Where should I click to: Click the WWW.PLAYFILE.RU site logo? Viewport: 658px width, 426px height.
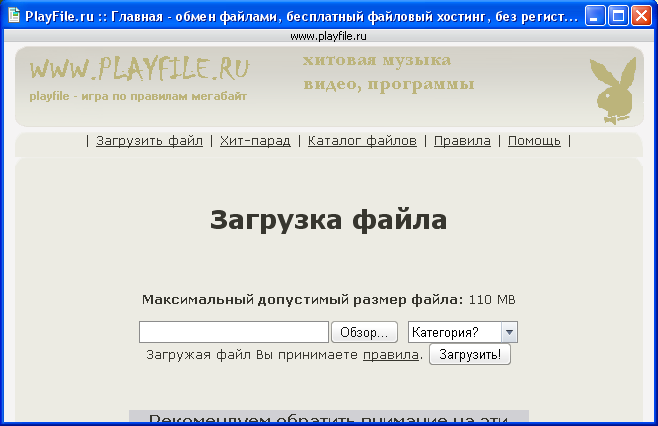coord(139,69)
